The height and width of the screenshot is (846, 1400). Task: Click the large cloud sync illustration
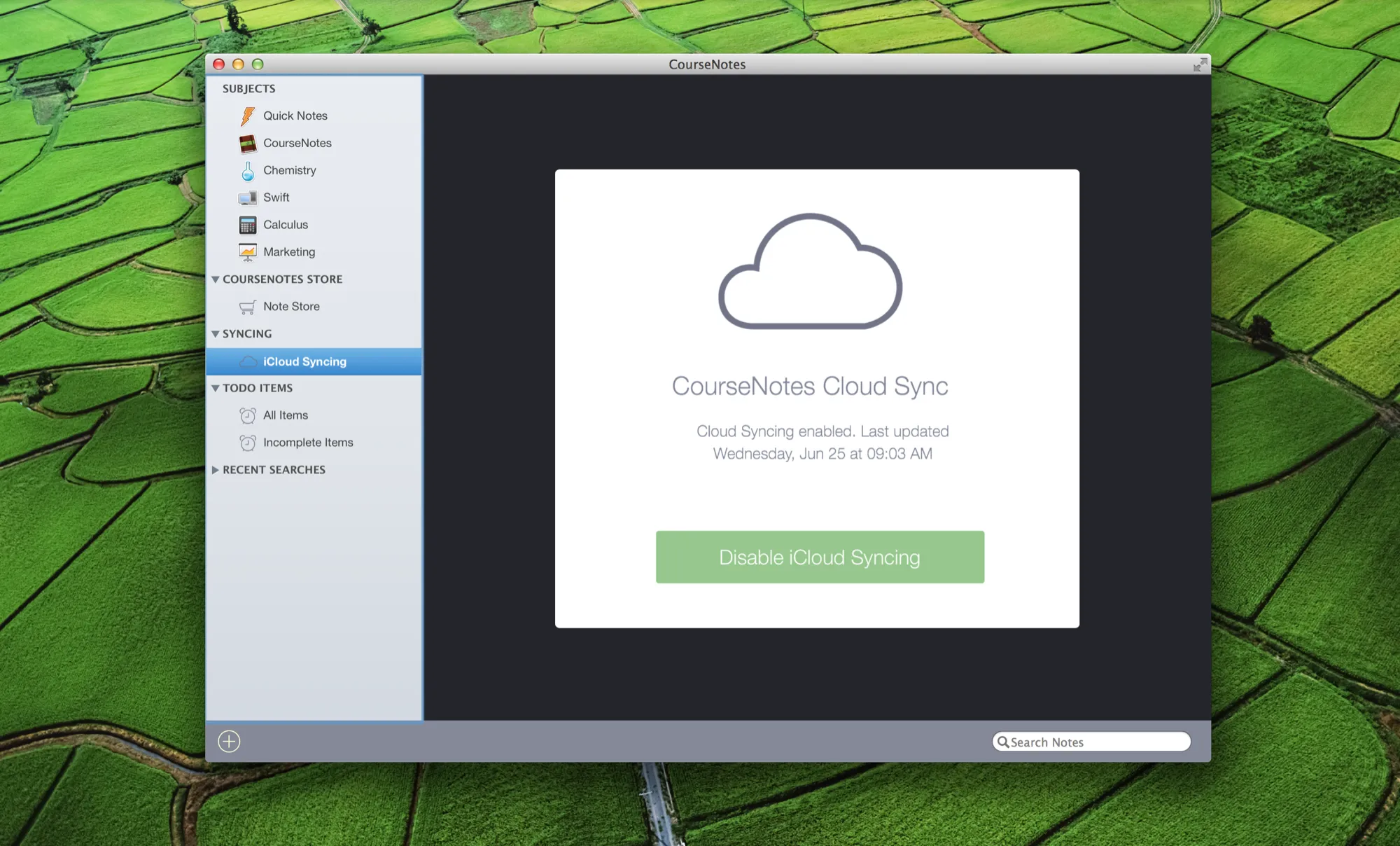point(810,271)
